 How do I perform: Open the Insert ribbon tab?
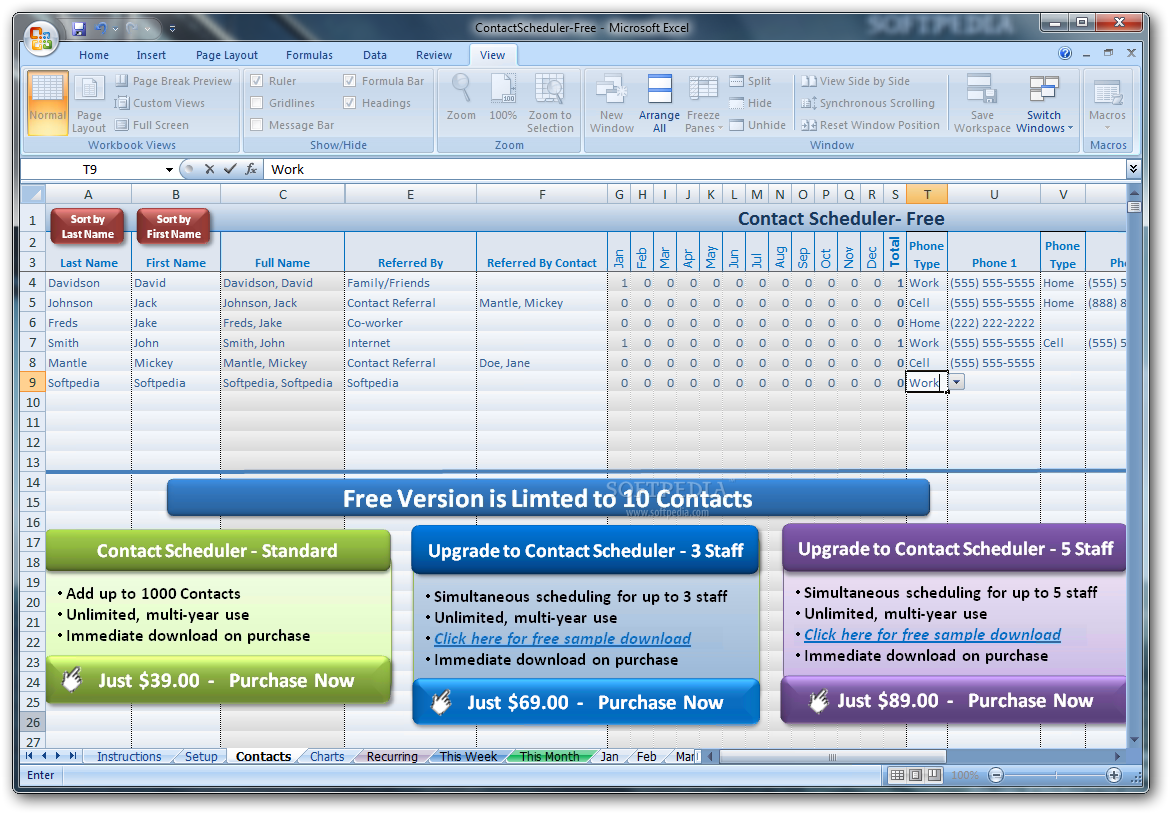151,55
